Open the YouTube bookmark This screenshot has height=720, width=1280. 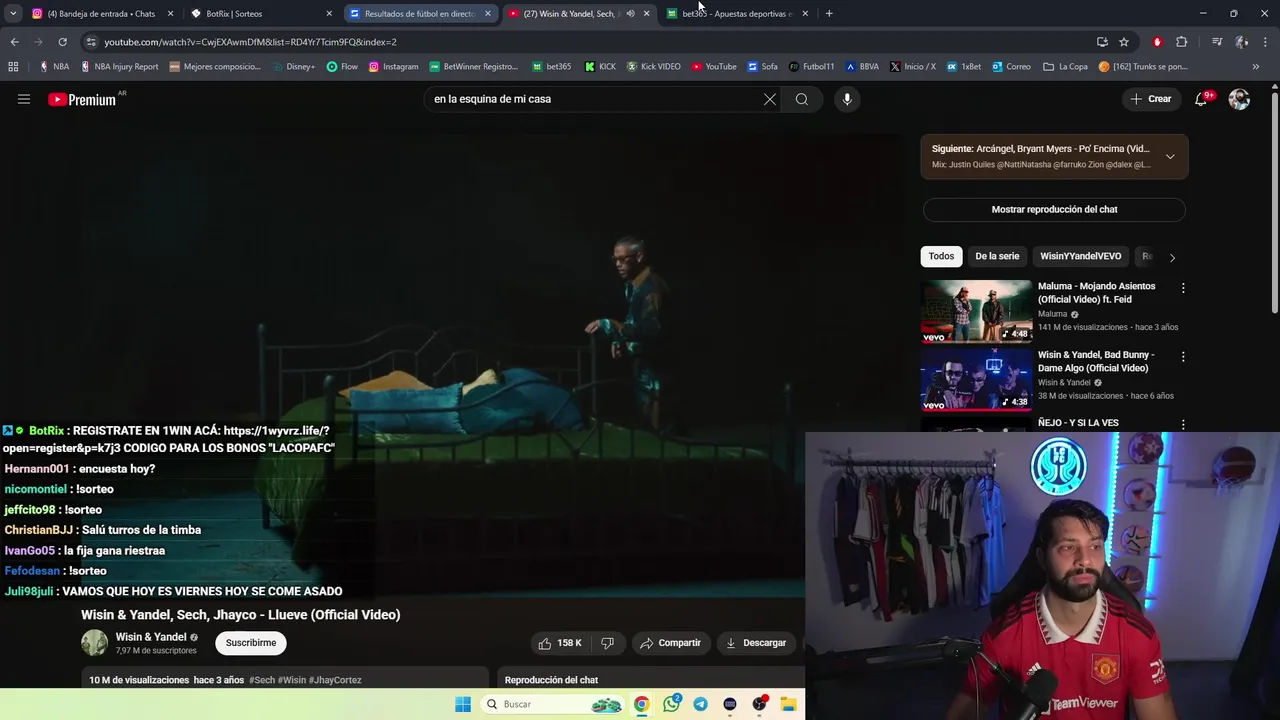click(x=714, y=67)
